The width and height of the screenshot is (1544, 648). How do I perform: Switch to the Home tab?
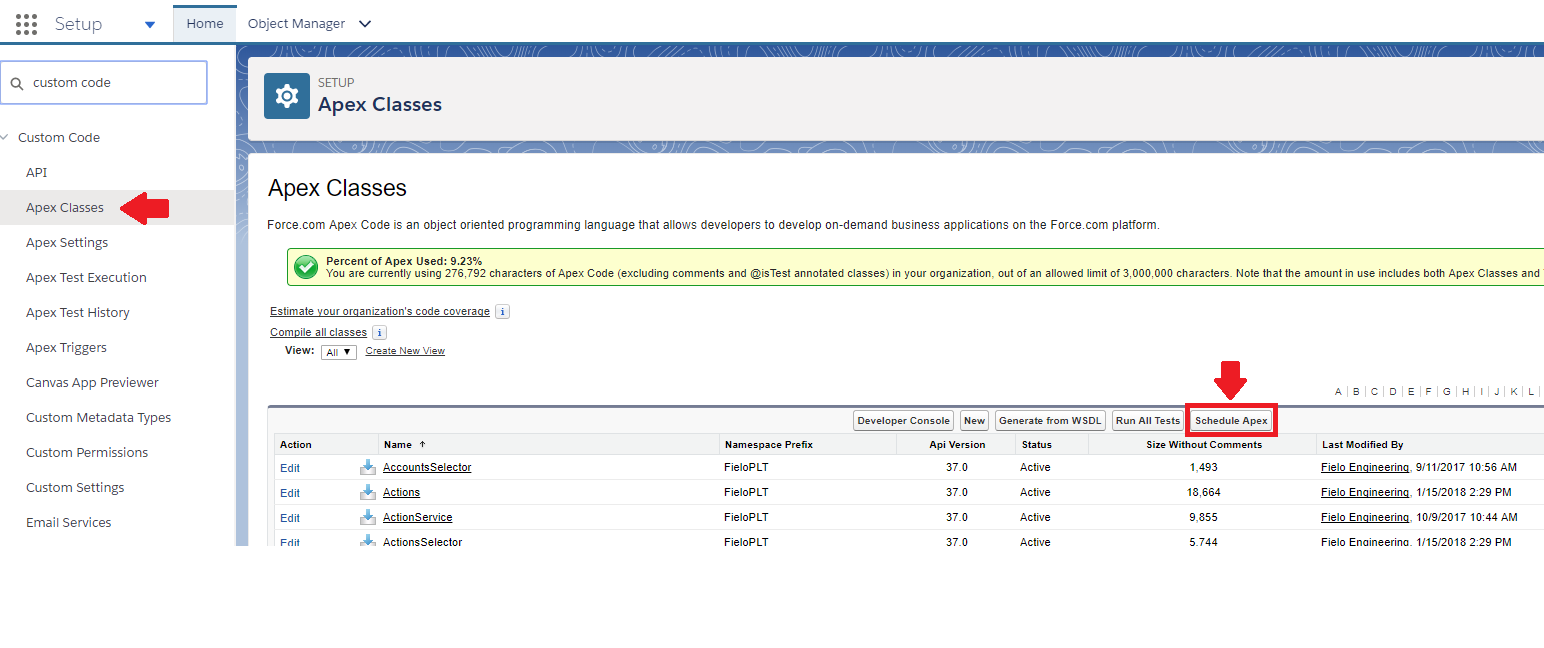tap(205, 24)
